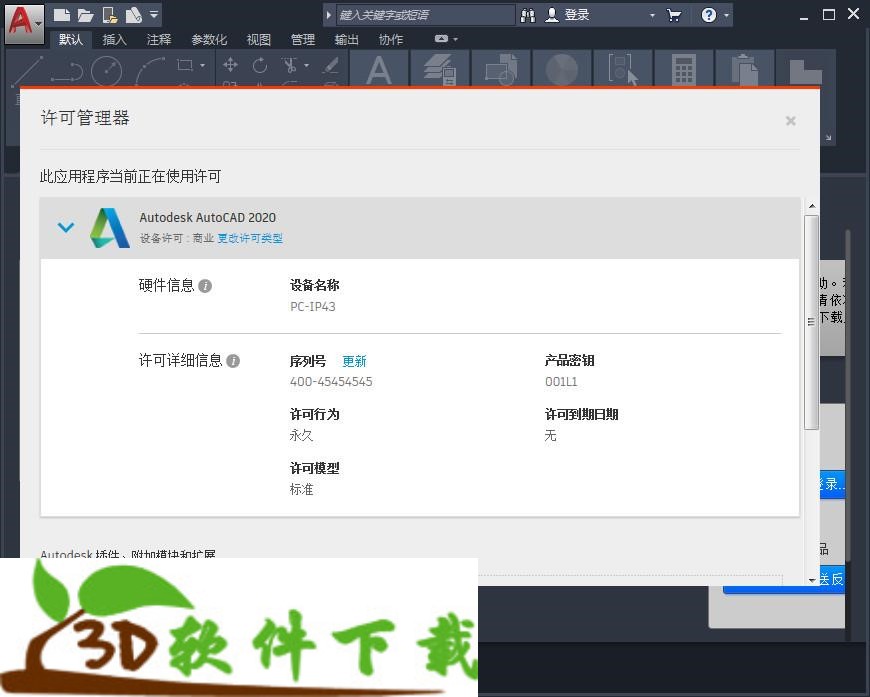Screen dimensions: 870x697
Task: Click the Open file folder icon
Action: (x=85, y=15)
